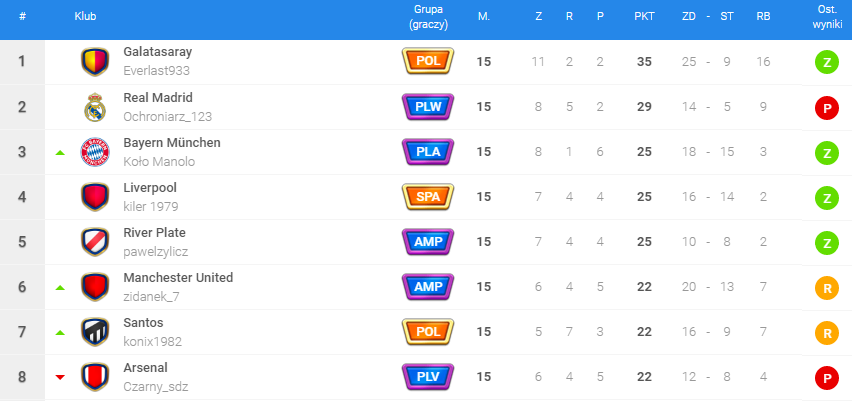Click the River Plate club crest icon
Image resolution: width=852 pixels, height=401 pixels.
pos(94,242)
